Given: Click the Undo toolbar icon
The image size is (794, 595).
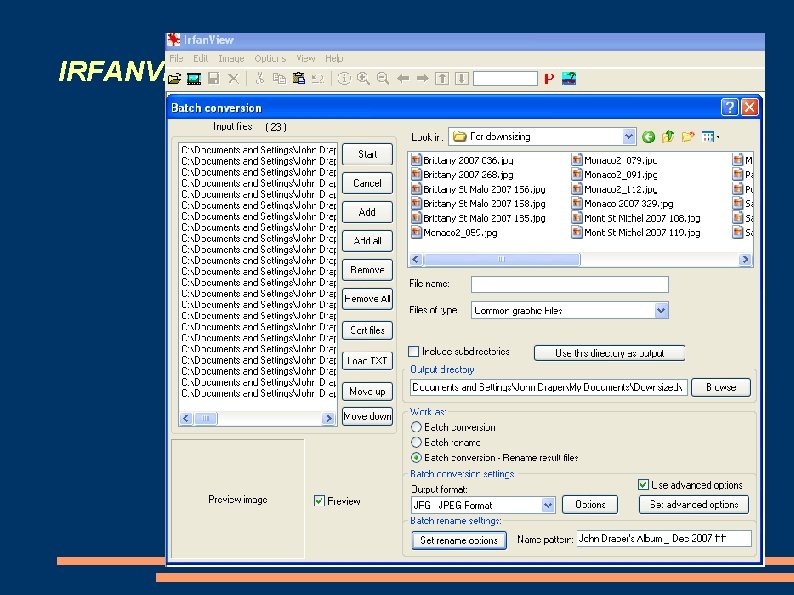Looking at the screenshot, I should pos(318,78).
